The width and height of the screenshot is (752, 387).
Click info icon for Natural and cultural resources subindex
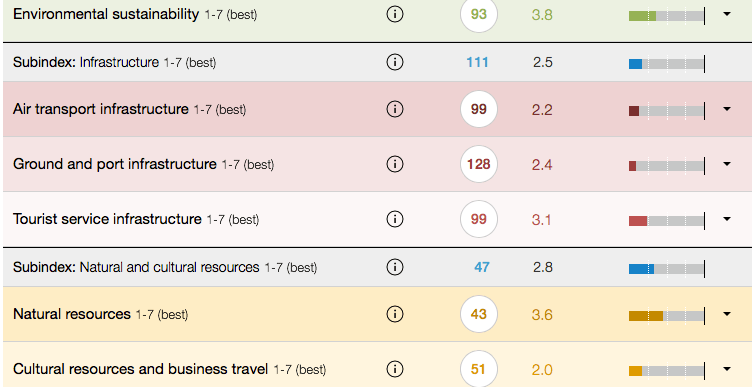(394, 267)
